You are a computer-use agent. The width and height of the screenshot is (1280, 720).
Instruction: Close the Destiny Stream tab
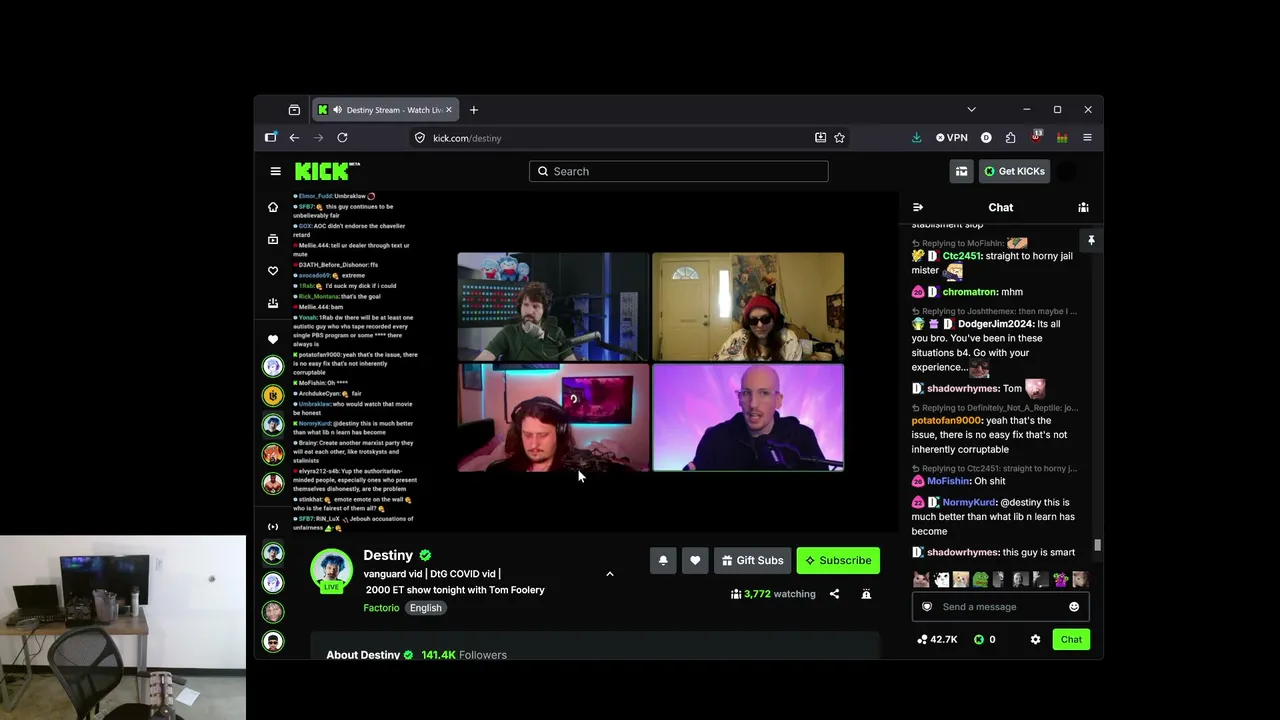click(x=449, y=110)
